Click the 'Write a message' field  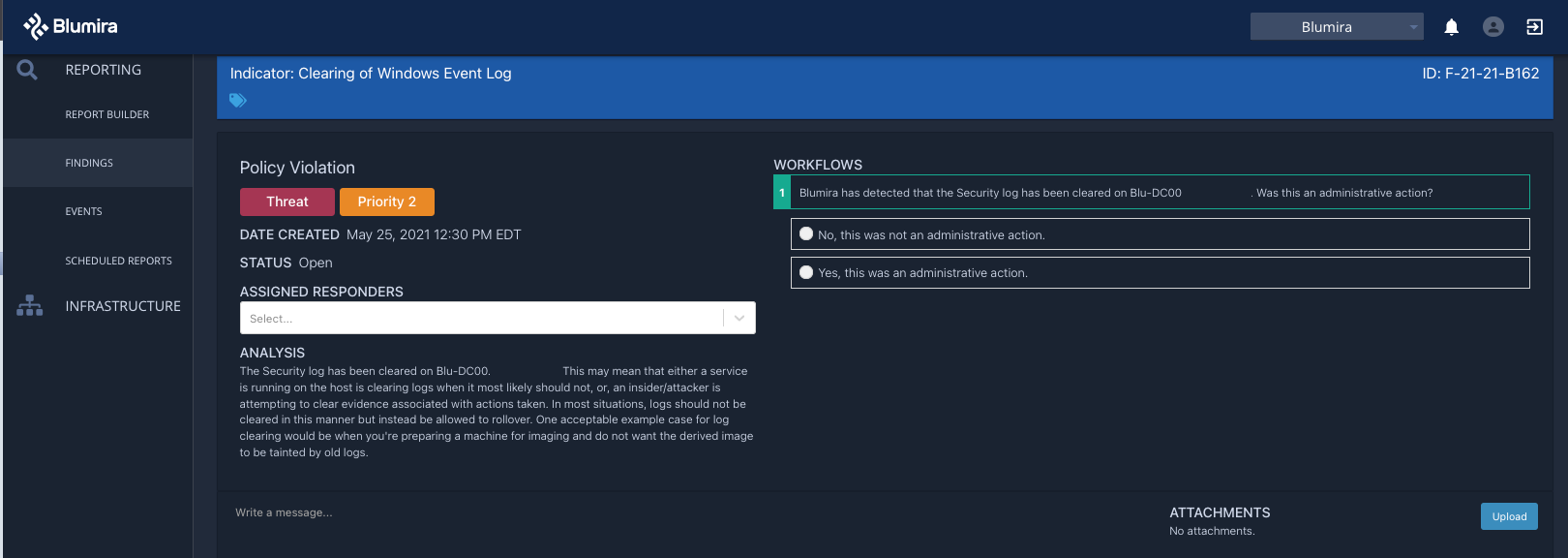[x=678, y=512]
